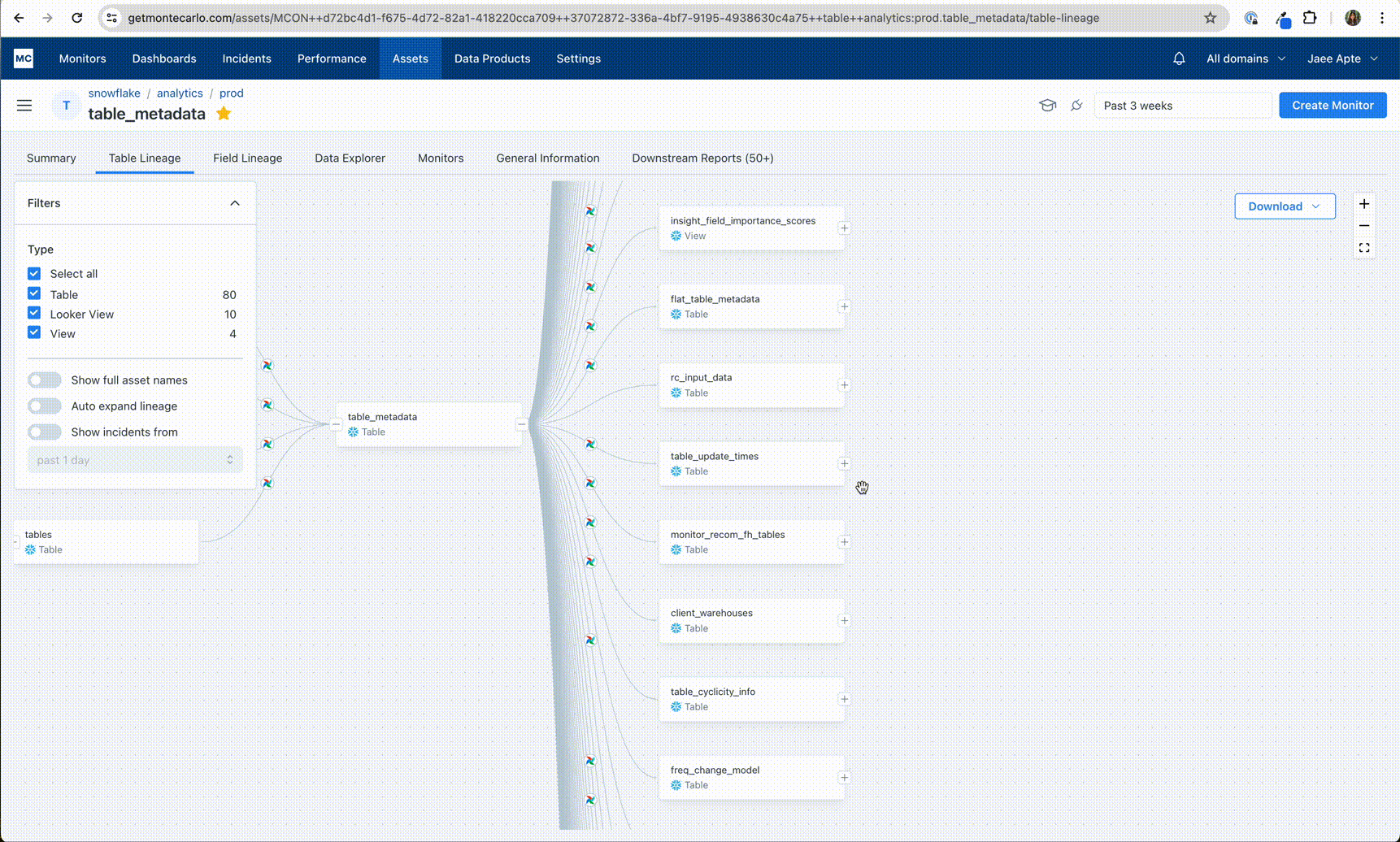The height and width of the screenshot is (842, 1400).
Task: Reload the browser page
Action: coord(76,18)
